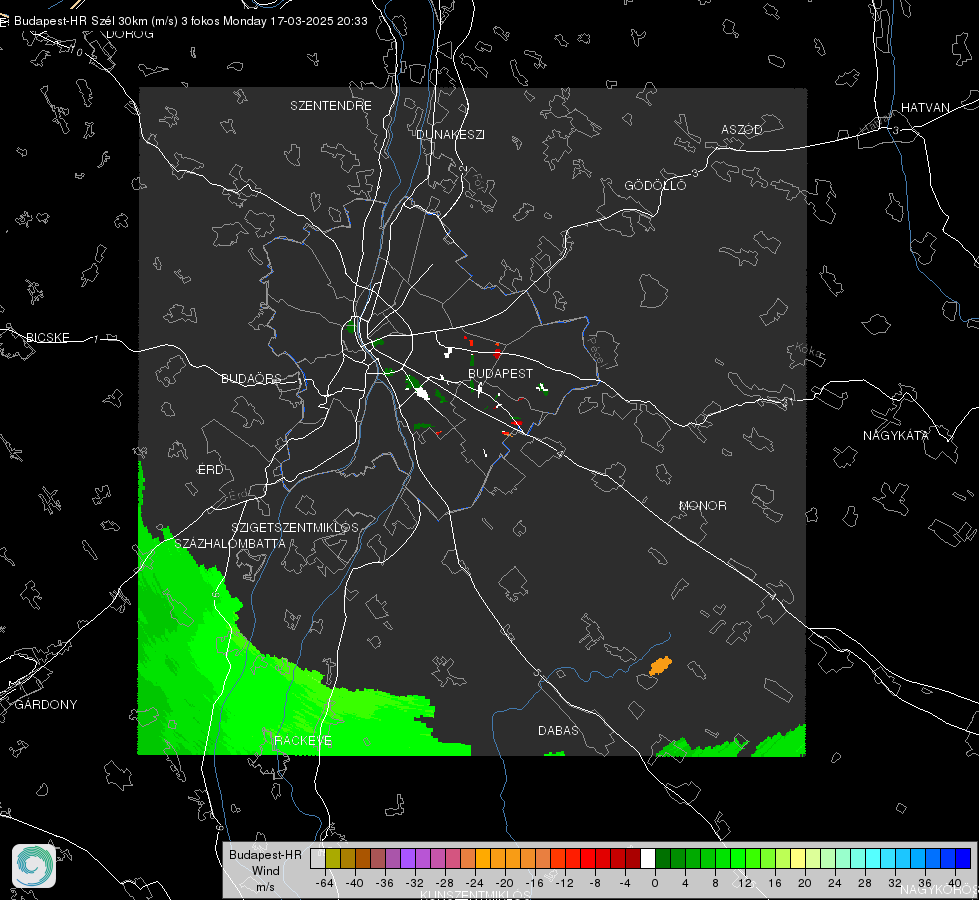This screenshot has width=979, height=900.
Task: Click the 'NAGYKÁTA' map label
Action: pos(896,435)
